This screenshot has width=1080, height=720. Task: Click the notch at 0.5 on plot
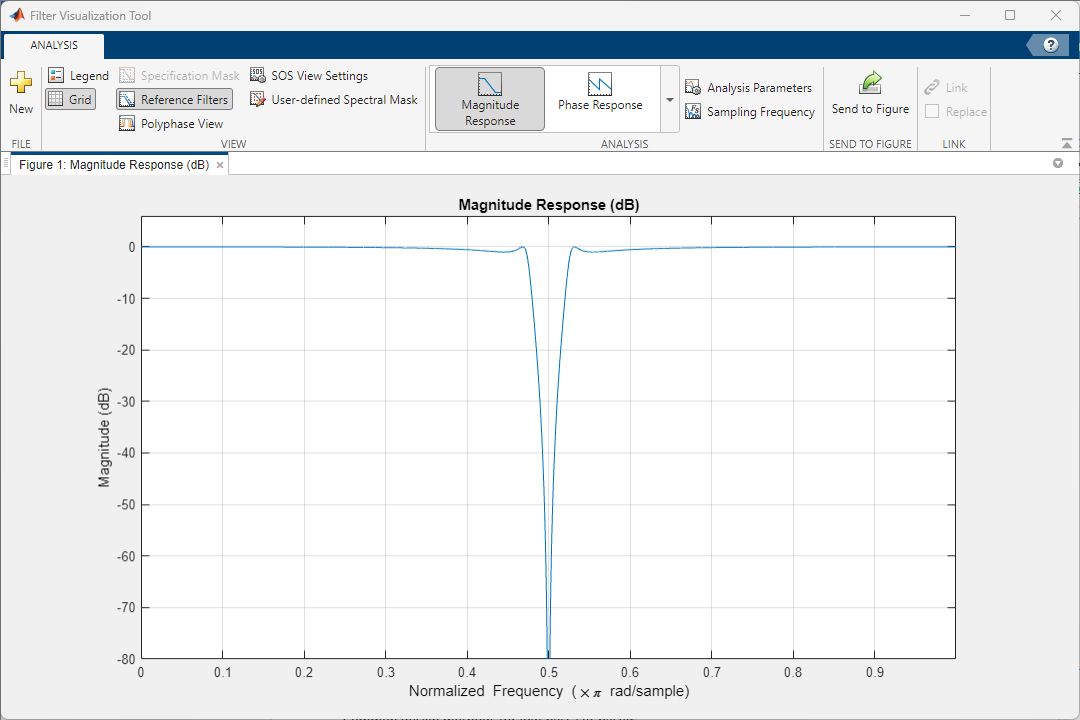pos(548,640)
